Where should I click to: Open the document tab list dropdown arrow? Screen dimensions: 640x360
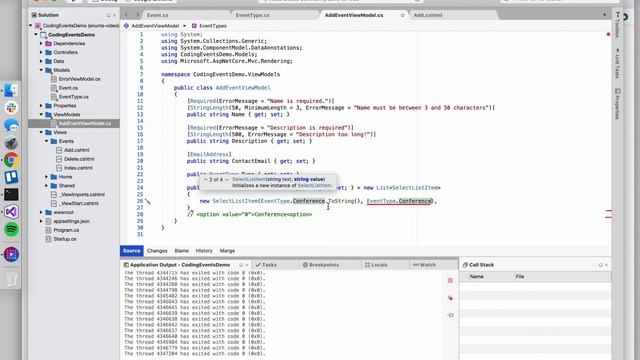pos(604,15)
